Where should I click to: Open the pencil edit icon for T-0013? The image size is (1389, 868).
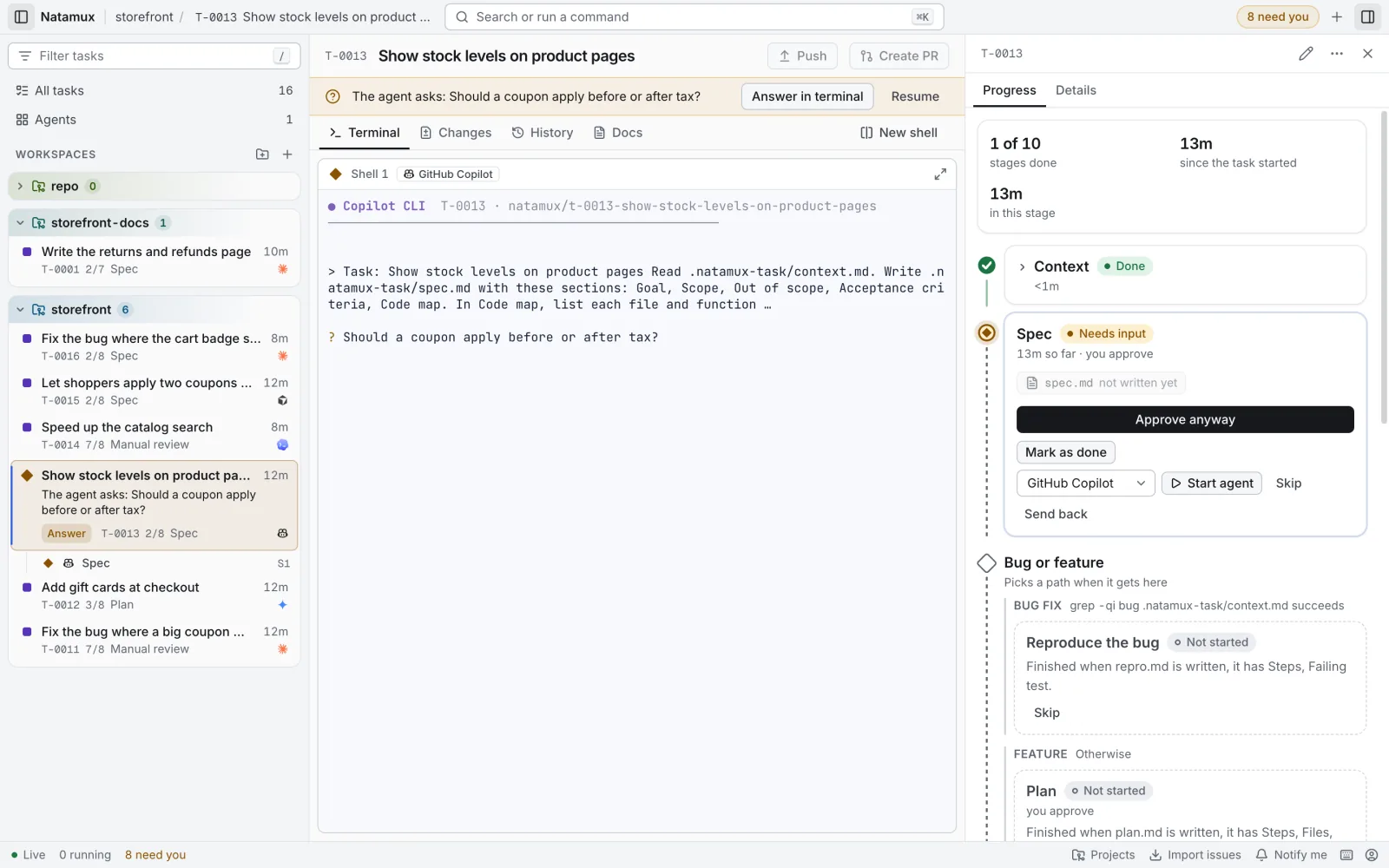click(x=1306, y=54)
